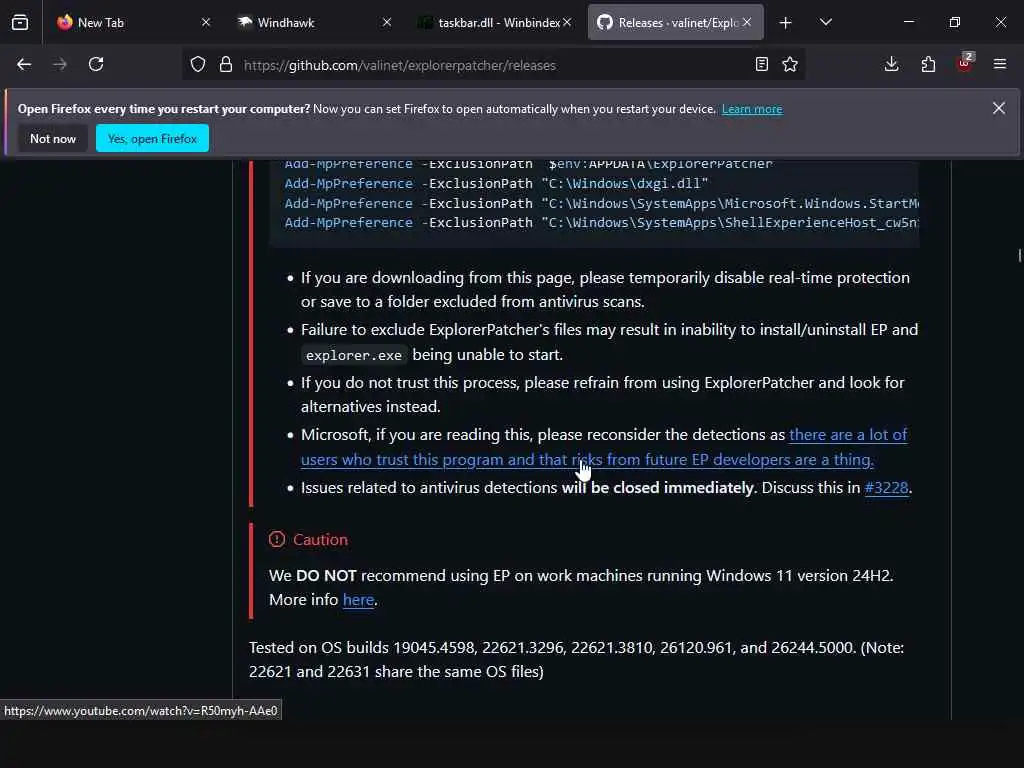Viewport: 1024px width, 768px height.
Task: Go forward one page
Action: click(60, 64)
